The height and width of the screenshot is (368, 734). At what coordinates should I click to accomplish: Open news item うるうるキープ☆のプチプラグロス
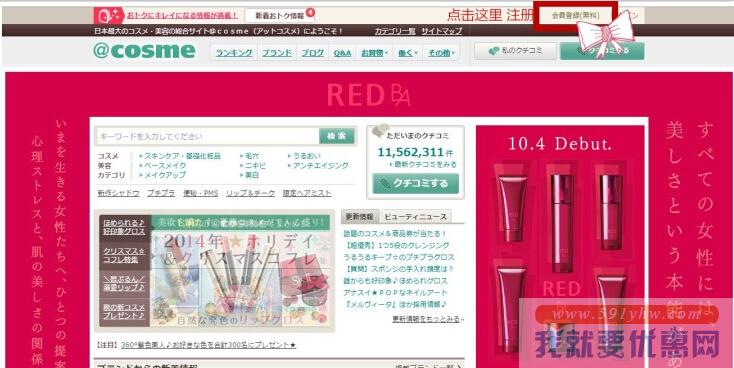[399, 257]
